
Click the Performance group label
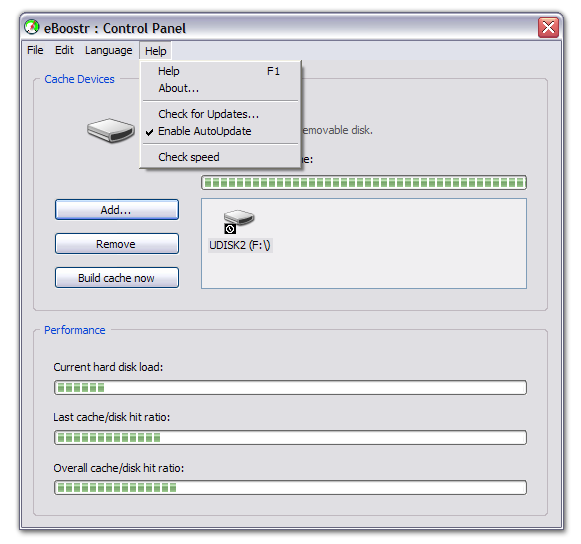[74, 330]
